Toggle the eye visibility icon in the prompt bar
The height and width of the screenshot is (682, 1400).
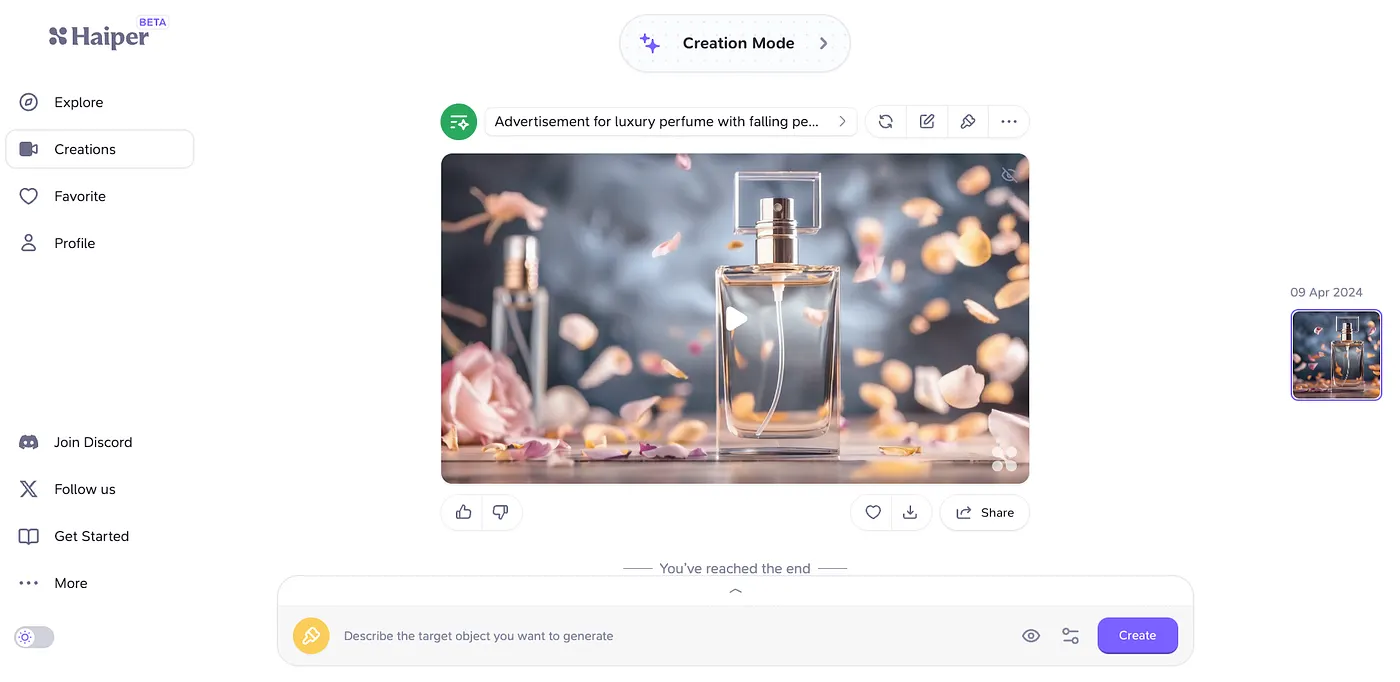pyautogui.click(x=1031, y=636)
